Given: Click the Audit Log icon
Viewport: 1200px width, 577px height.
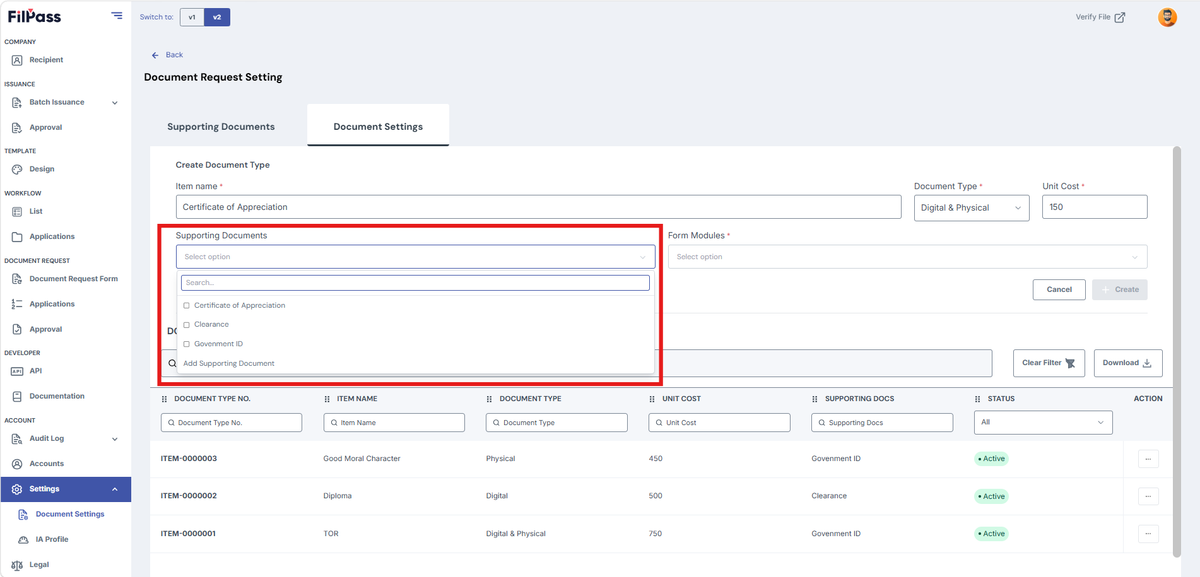Looking at the screenshot, I should 17,438.
